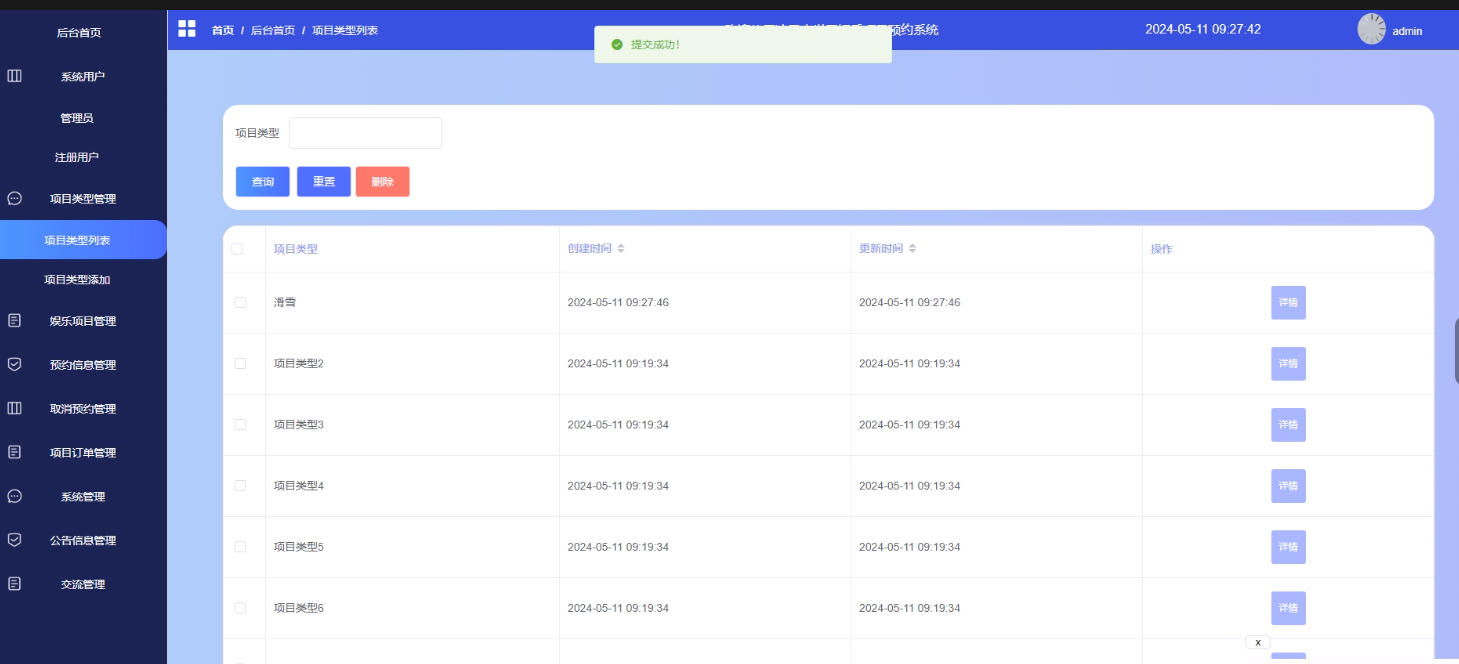Screen dimensions: 1459x664
Task: Check the box for the 项目类型5 row
Action: click(240, 547)
